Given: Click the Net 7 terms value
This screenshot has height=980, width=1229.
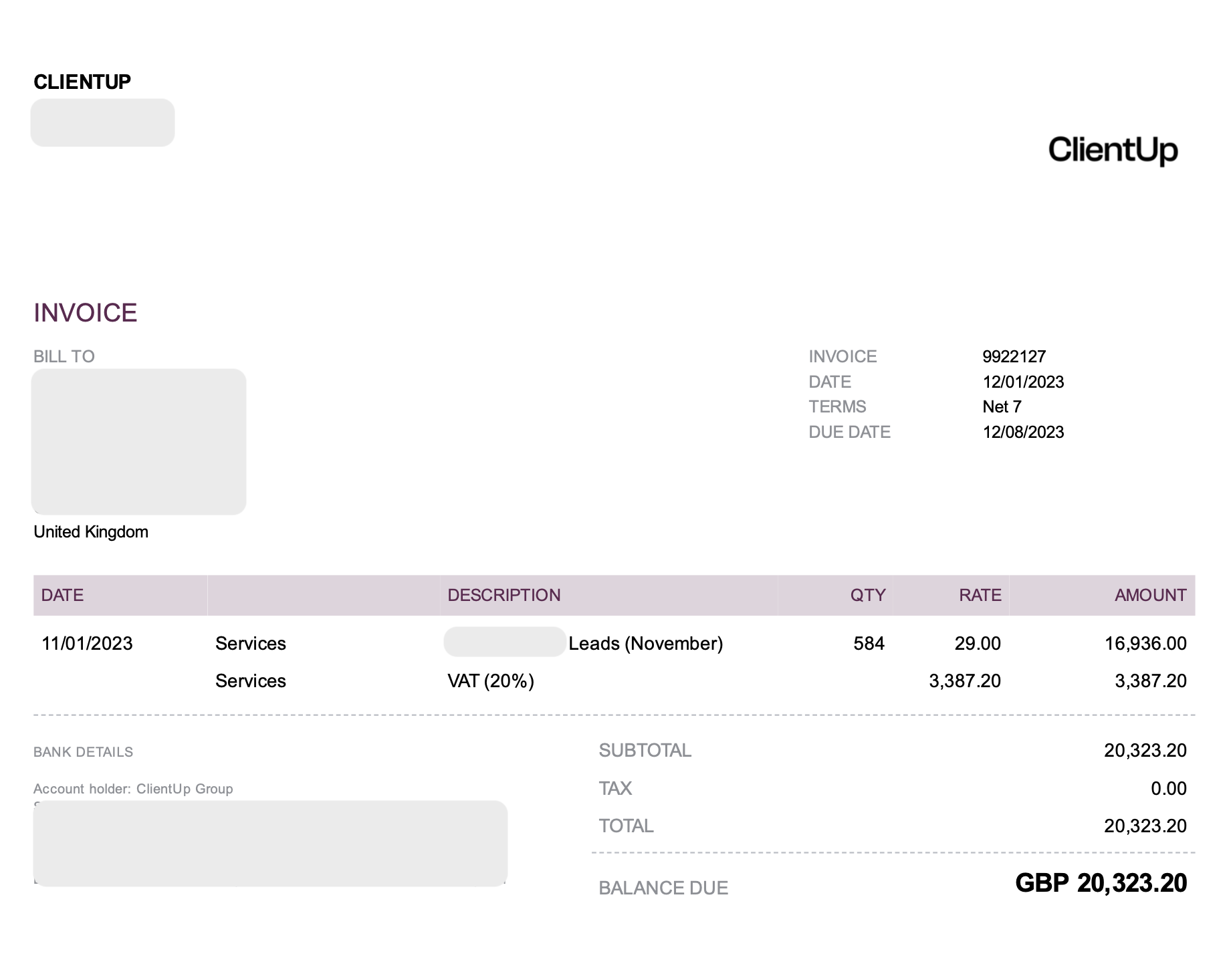Looking at the screenshot, I should pos(1002,406).
